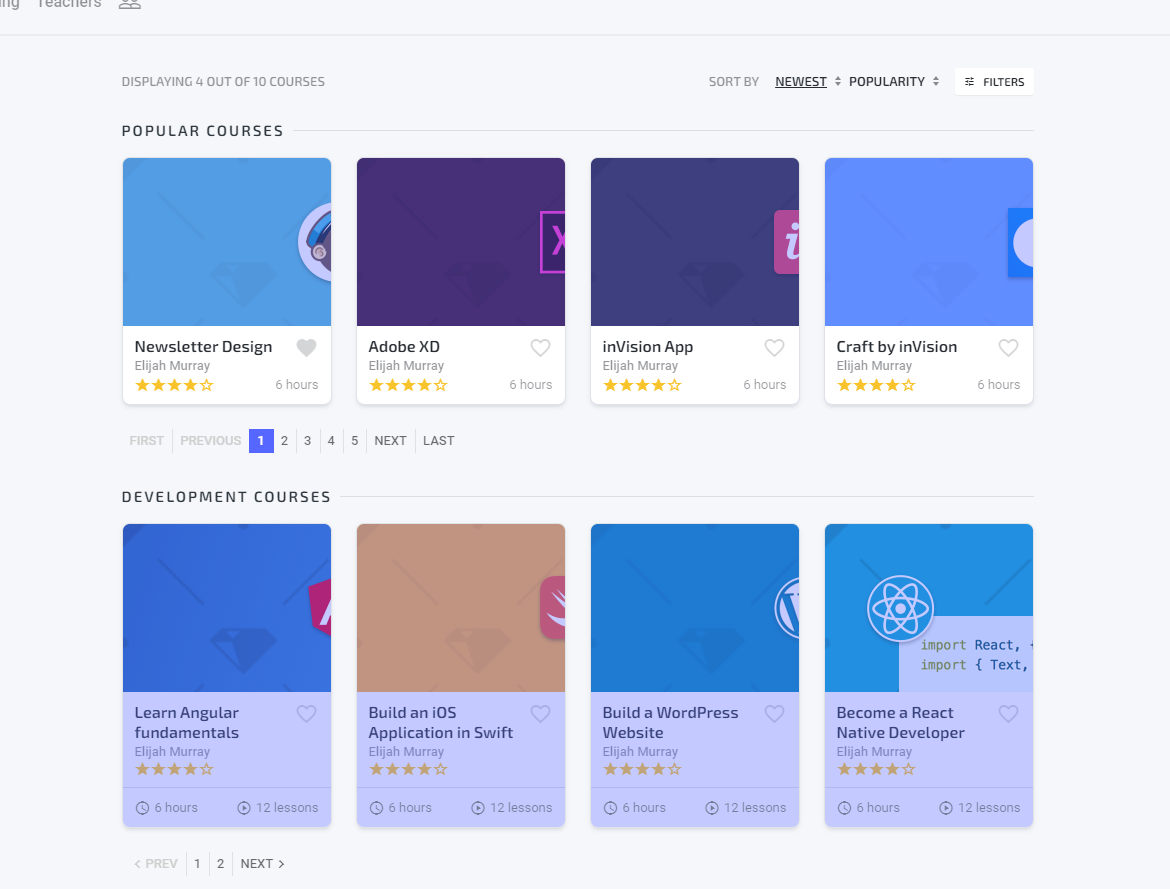This screenshot has width=1170, height=889.
Task: Like the inVision App course
Action: click(775, 347)
